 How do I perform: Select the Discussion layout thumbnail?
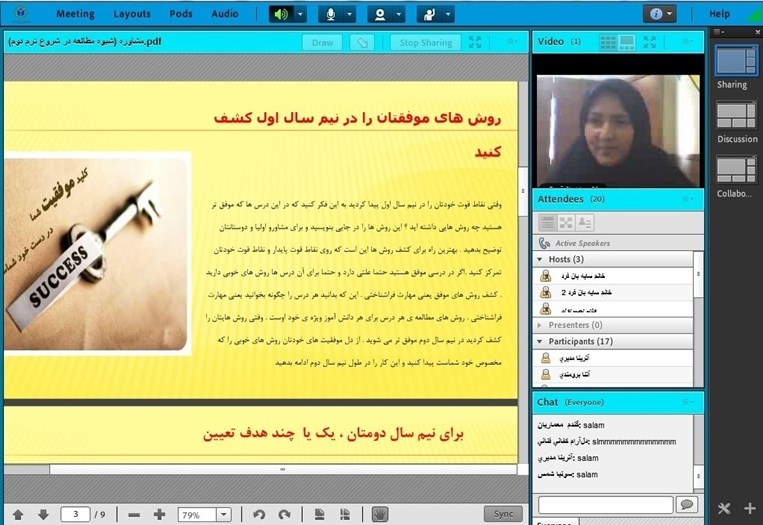[x=737, y=116]
